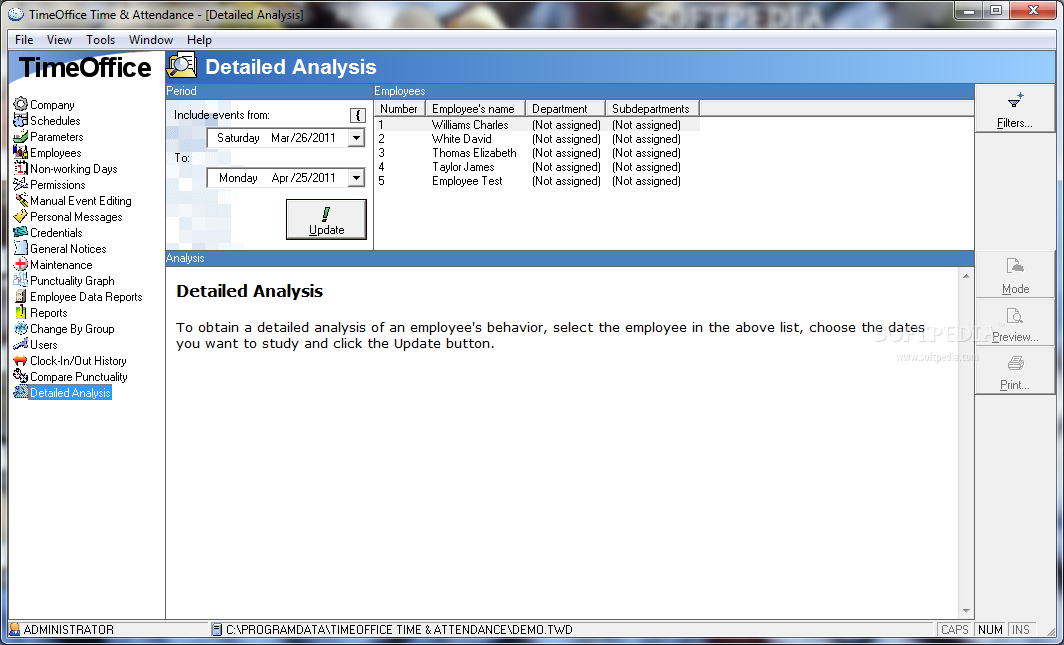1064x645 pixels.
Task: Open the 'from' date dropdown arrow
Action: [356, 138]
